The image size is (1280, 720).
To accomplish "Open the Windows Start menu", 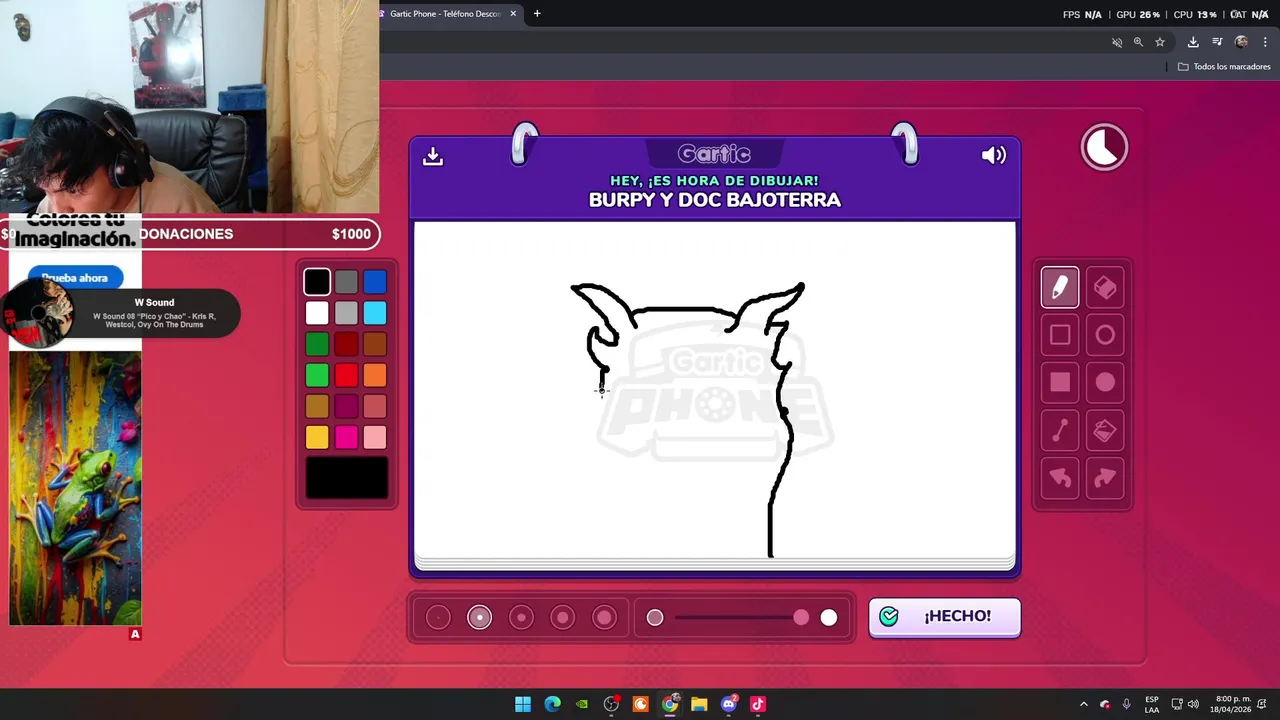I will [x=523, y=704].
